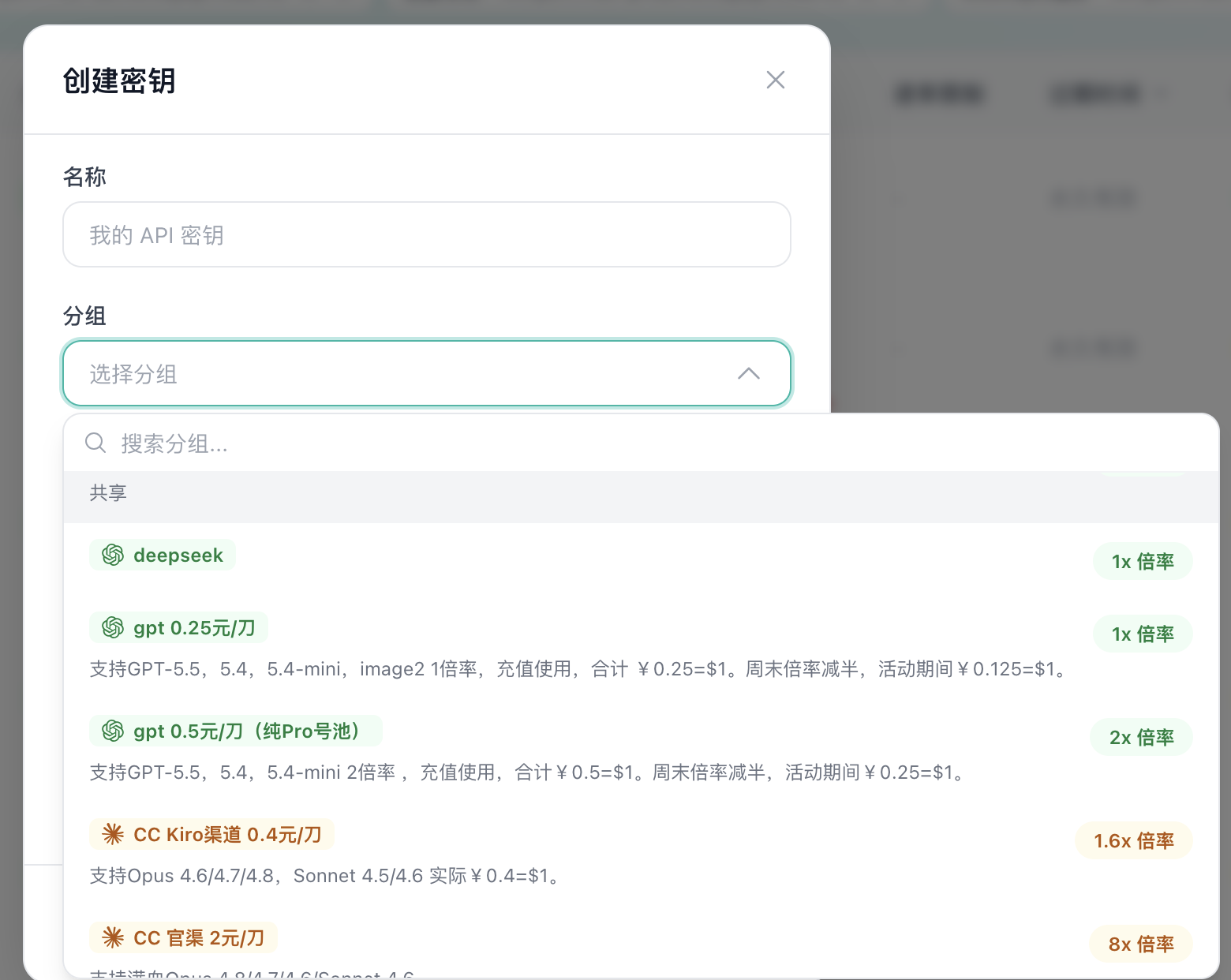
Task: Click the icon beside gpt 0.25元/刀
Action: point(113,628)
